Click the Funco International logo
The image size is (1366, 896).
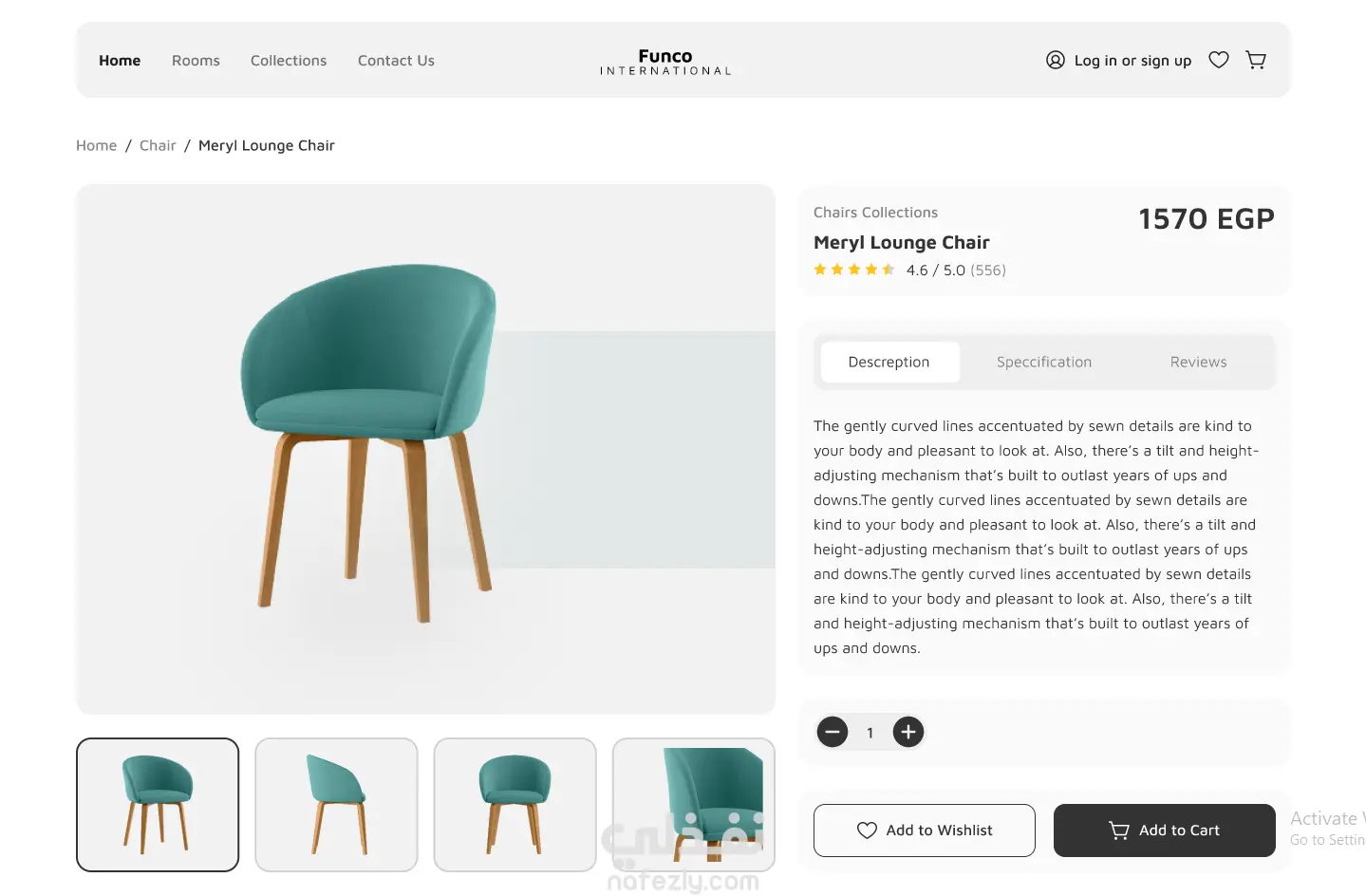pos(665,62)
